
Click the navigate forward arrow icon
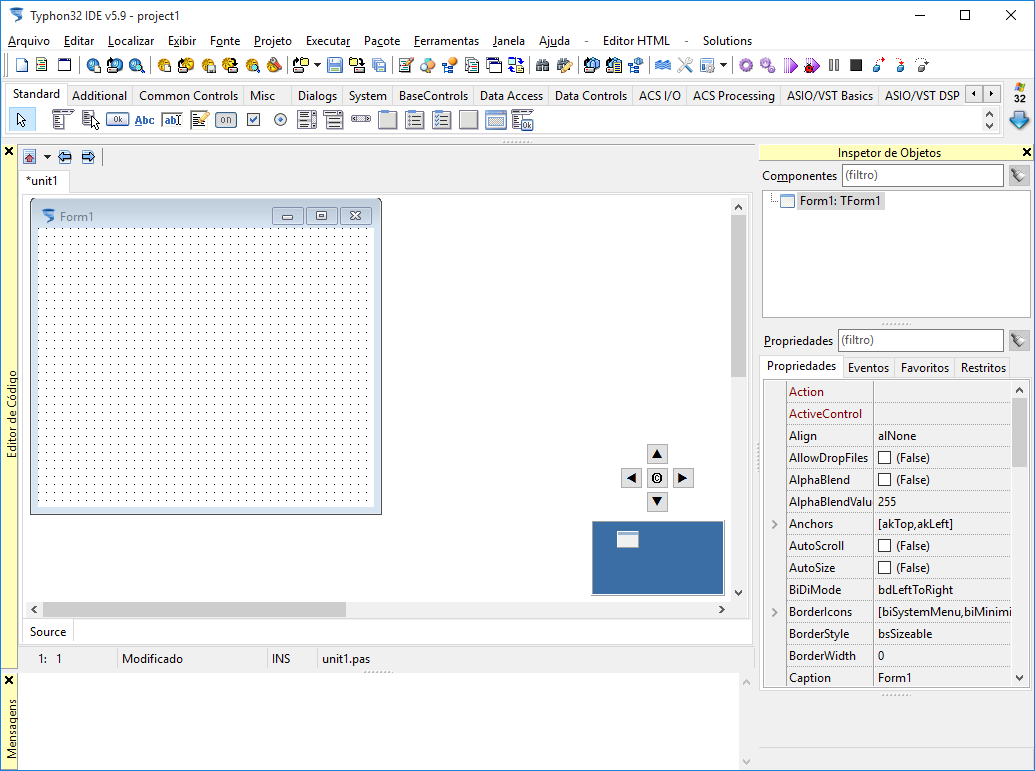coord(88,157)
